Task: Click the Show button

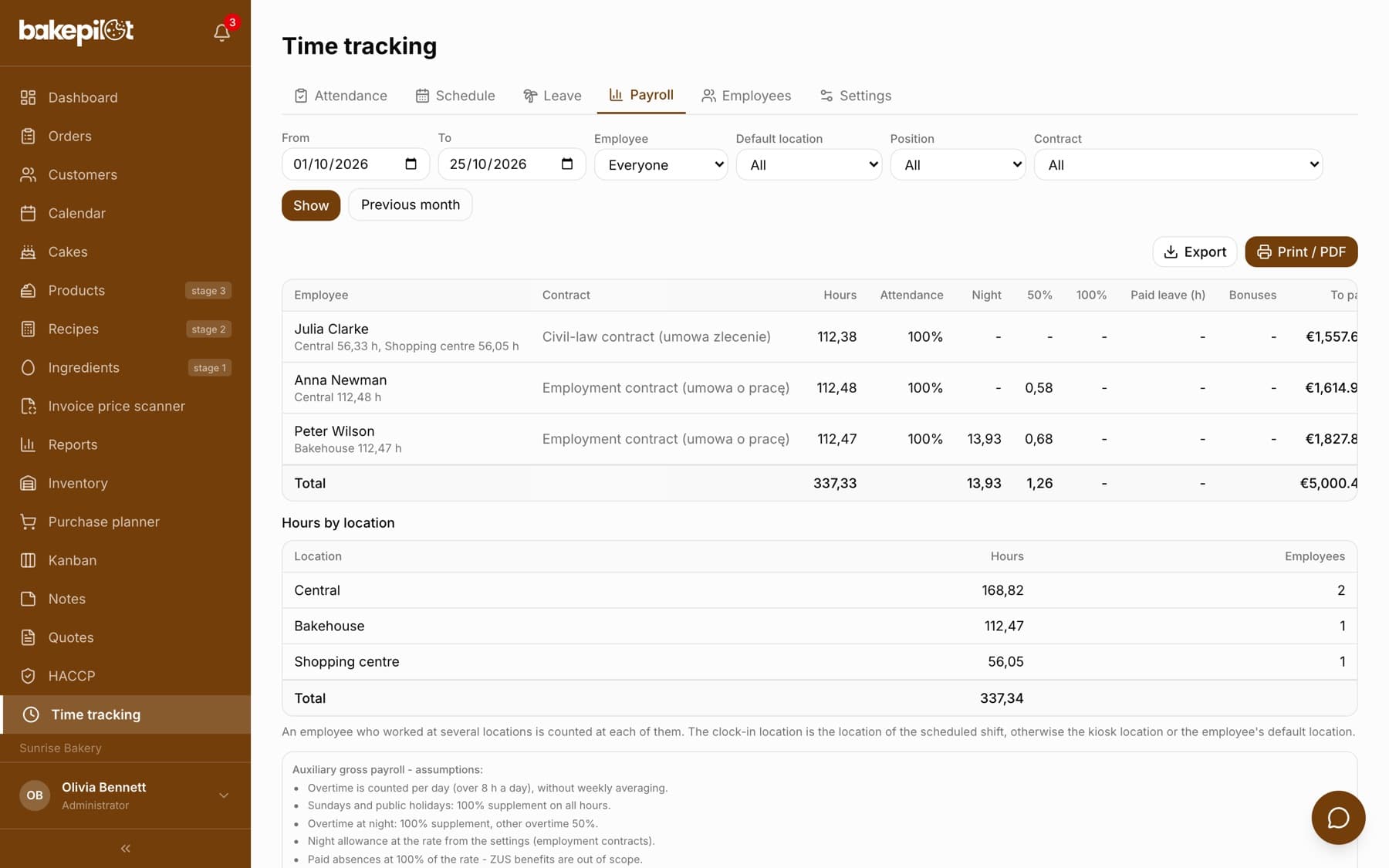Action: point(311,205)
